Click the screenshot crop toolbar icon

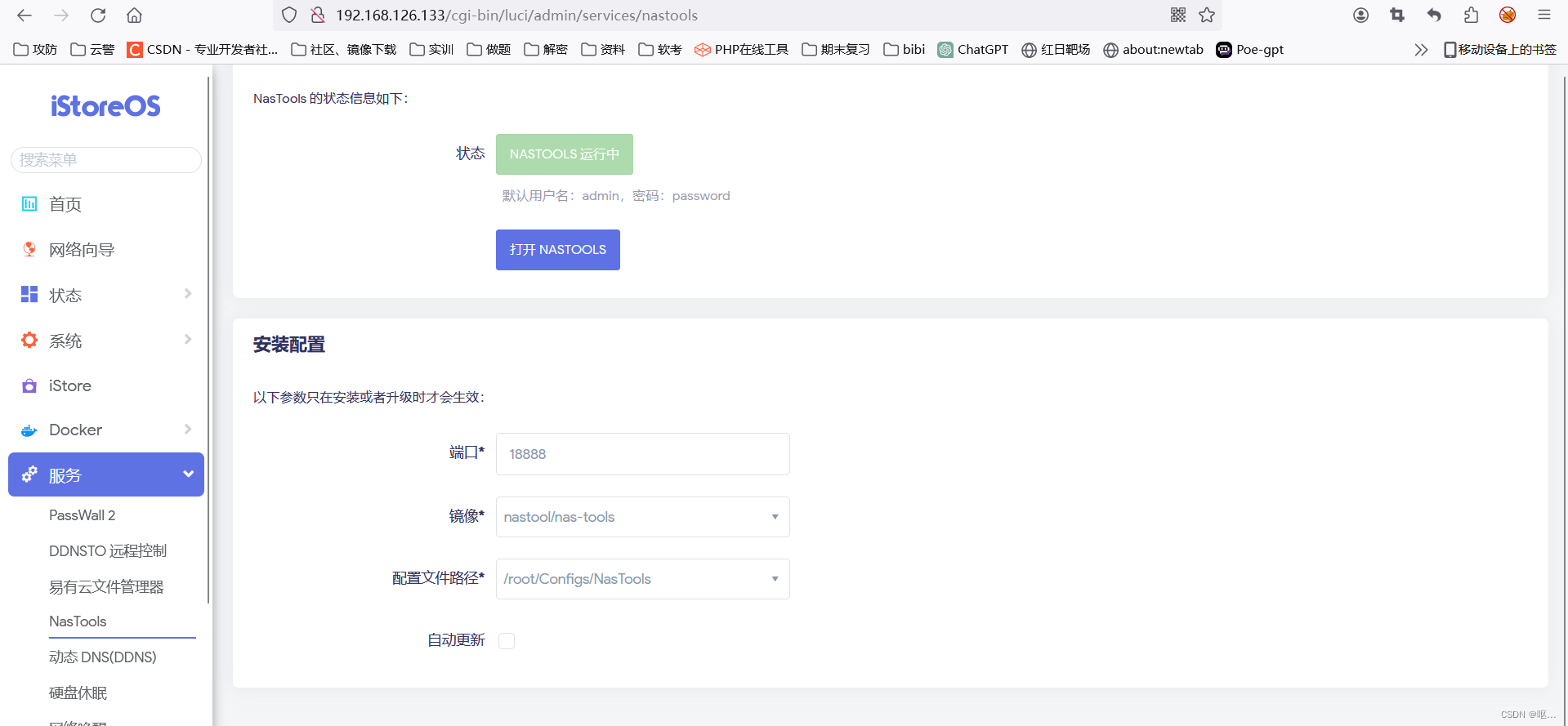pos(1397,15)
